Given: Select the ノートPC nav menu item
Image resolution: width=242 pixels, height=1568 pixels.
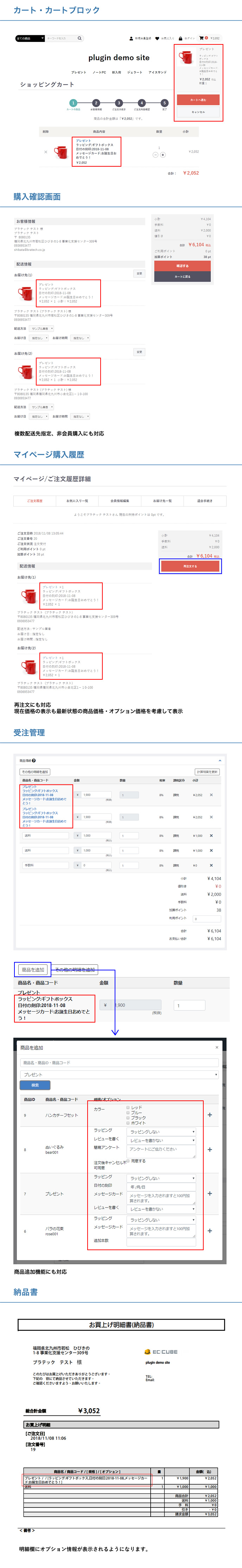Looking at the screenshot, I should pos(99,73).
